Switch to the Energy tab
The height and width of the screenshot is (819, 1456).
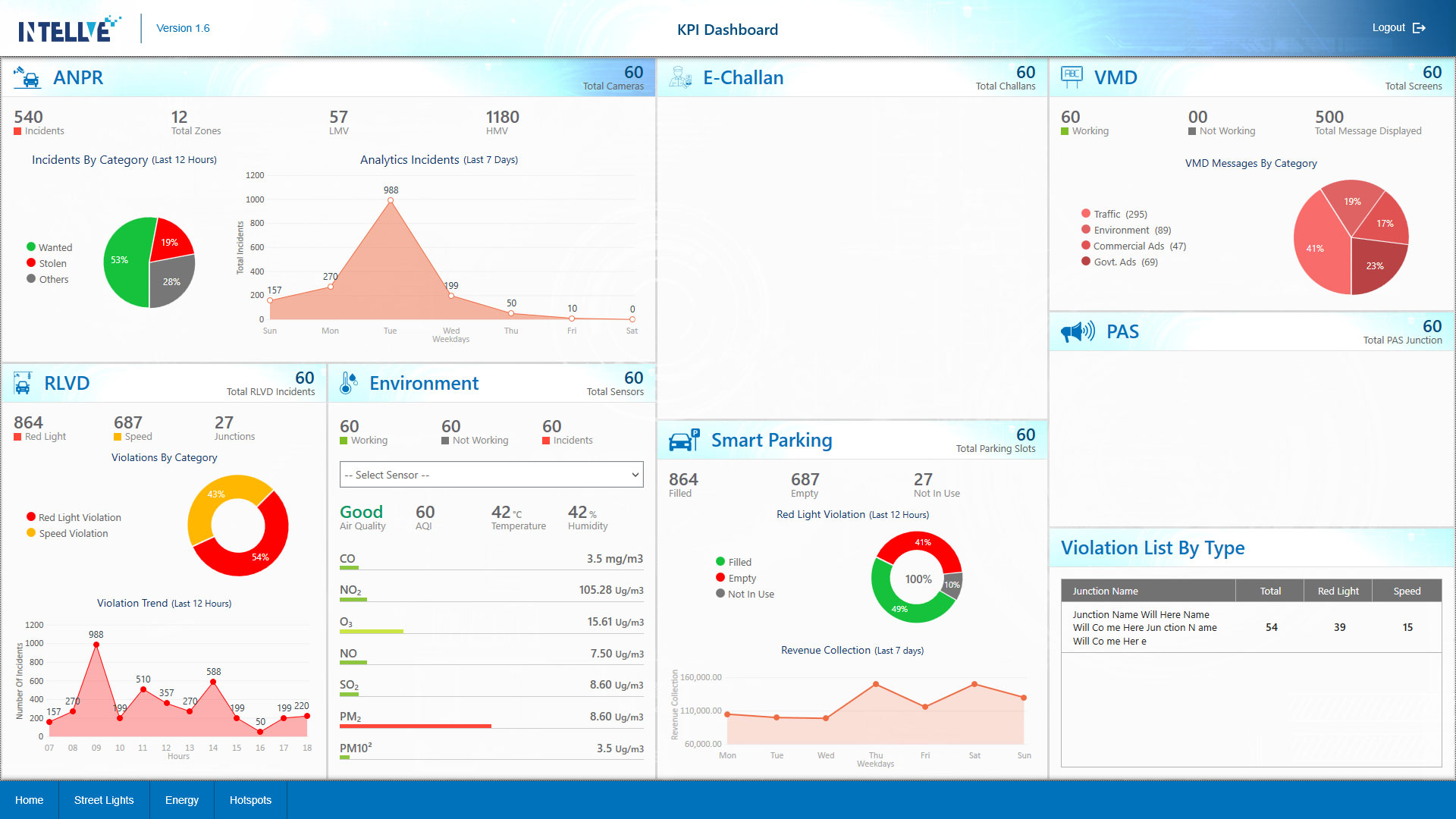click(182, 800)
